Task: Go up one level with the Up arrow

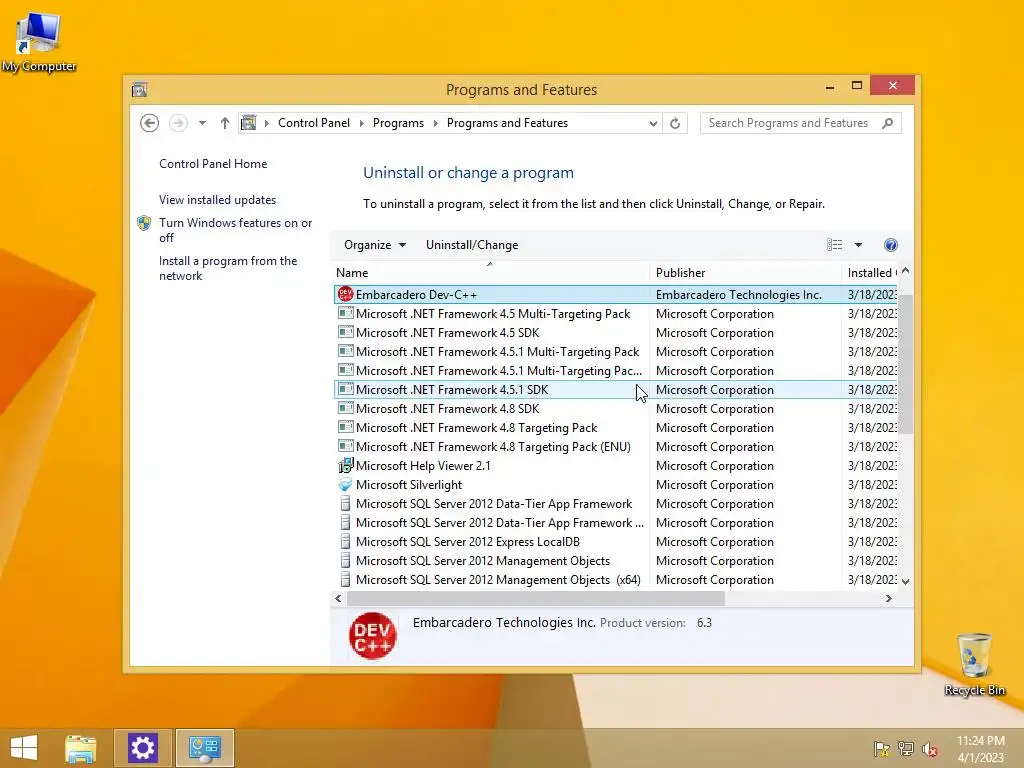Action: (225, 123)
